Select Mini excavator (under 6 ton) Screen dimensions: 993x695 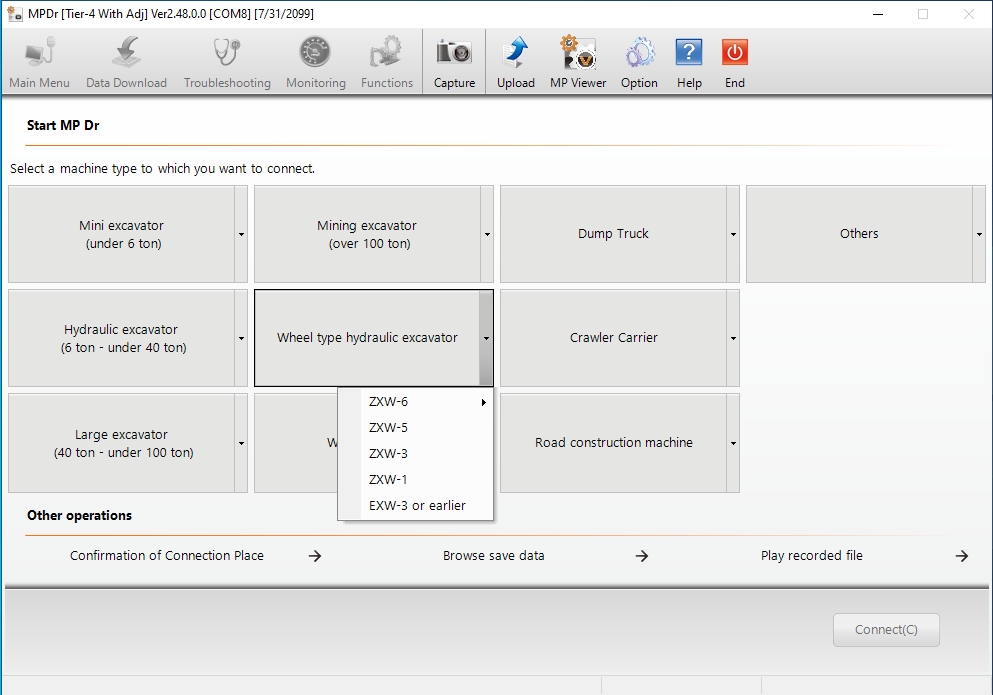122,234
